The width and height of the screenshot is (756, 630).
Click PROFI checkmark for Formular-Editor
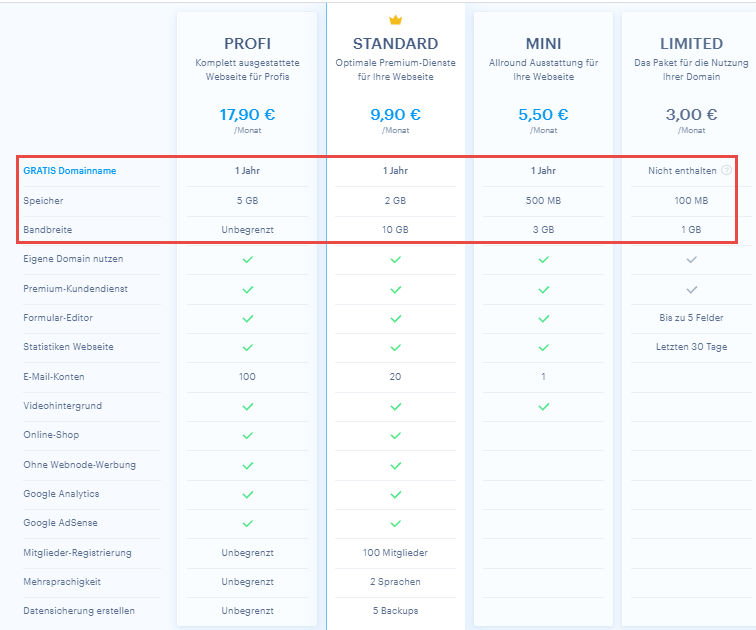pyautogui.click(x=247, y=319)
